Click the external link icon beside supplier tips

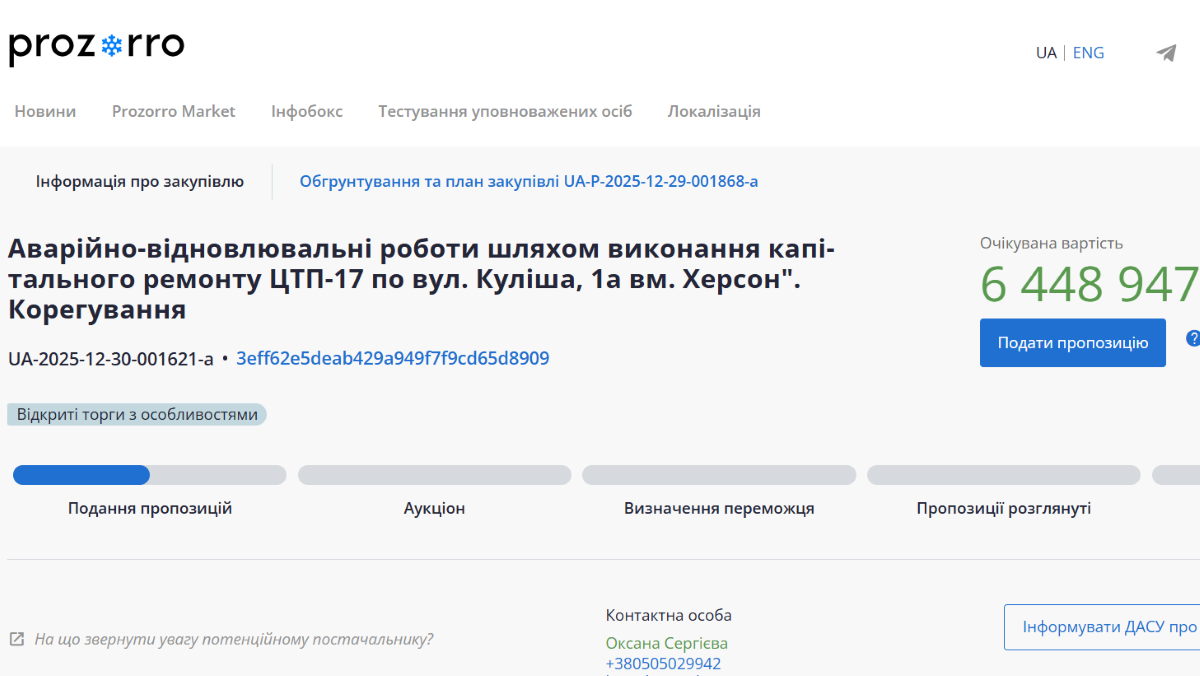[17, 639]
